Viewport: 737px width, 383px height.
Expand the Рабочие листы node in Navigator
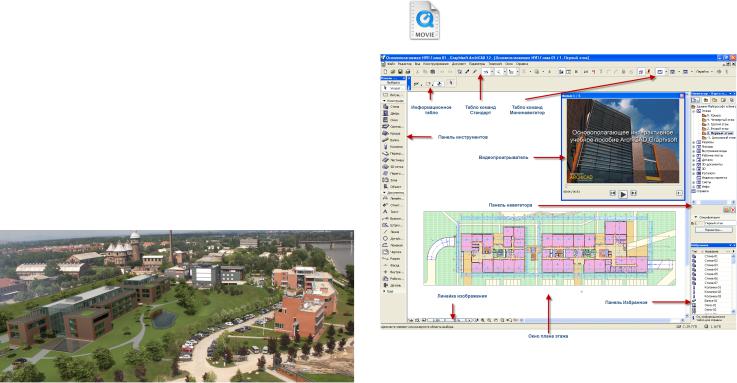(693, 156)
